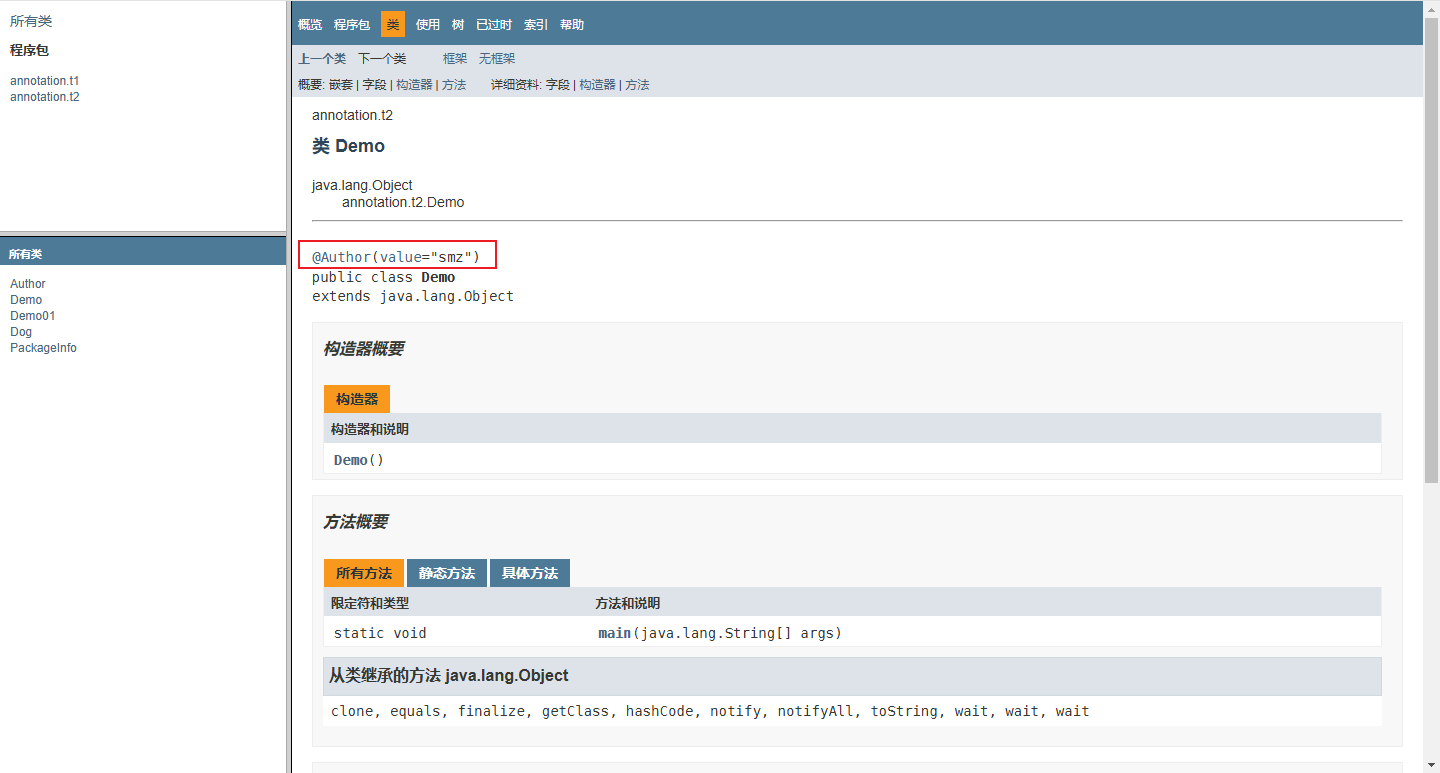Click the 方法概要 heading
The height and width of the screenshot is (773, 1440).
pos(355,522)
